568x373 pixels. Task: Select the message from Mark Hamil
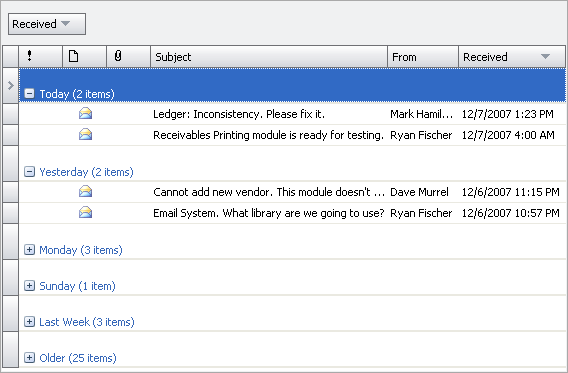[x=292, y=114]
